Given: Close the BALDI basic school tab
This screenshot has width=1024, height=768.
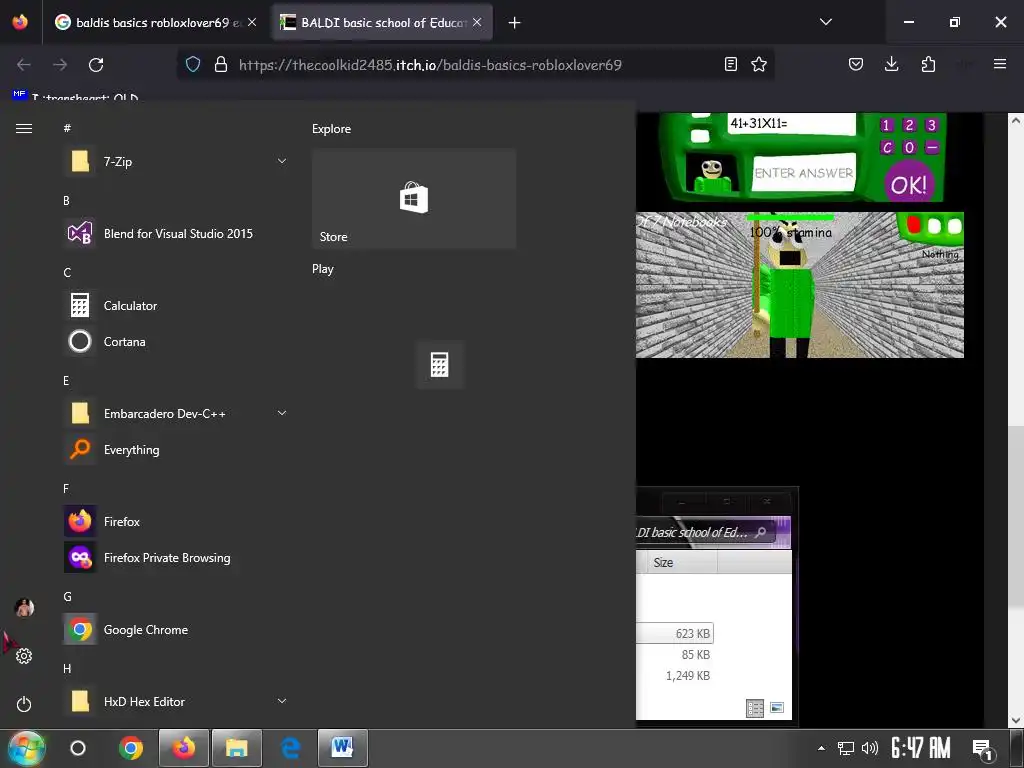Looking at the screenshot, I should (x=477, y=22).
